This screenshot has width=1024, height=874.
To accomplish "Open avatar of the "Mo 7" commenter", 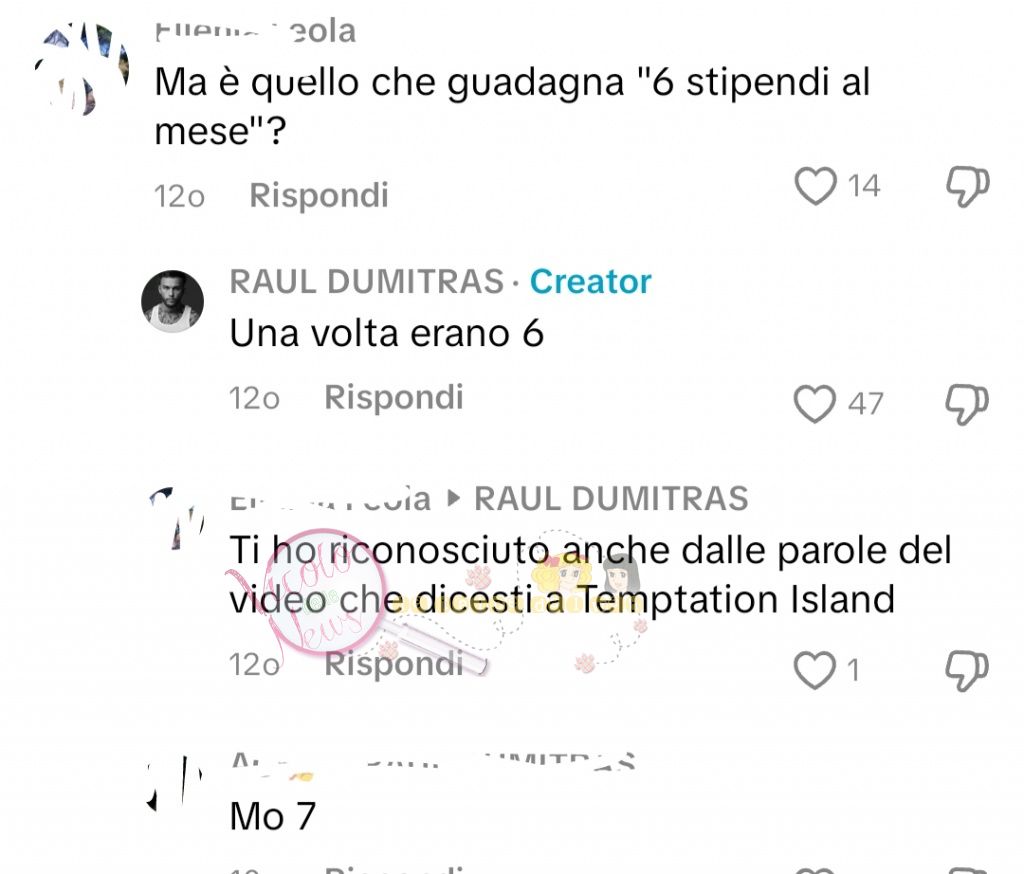I will [x=175, y=783].
